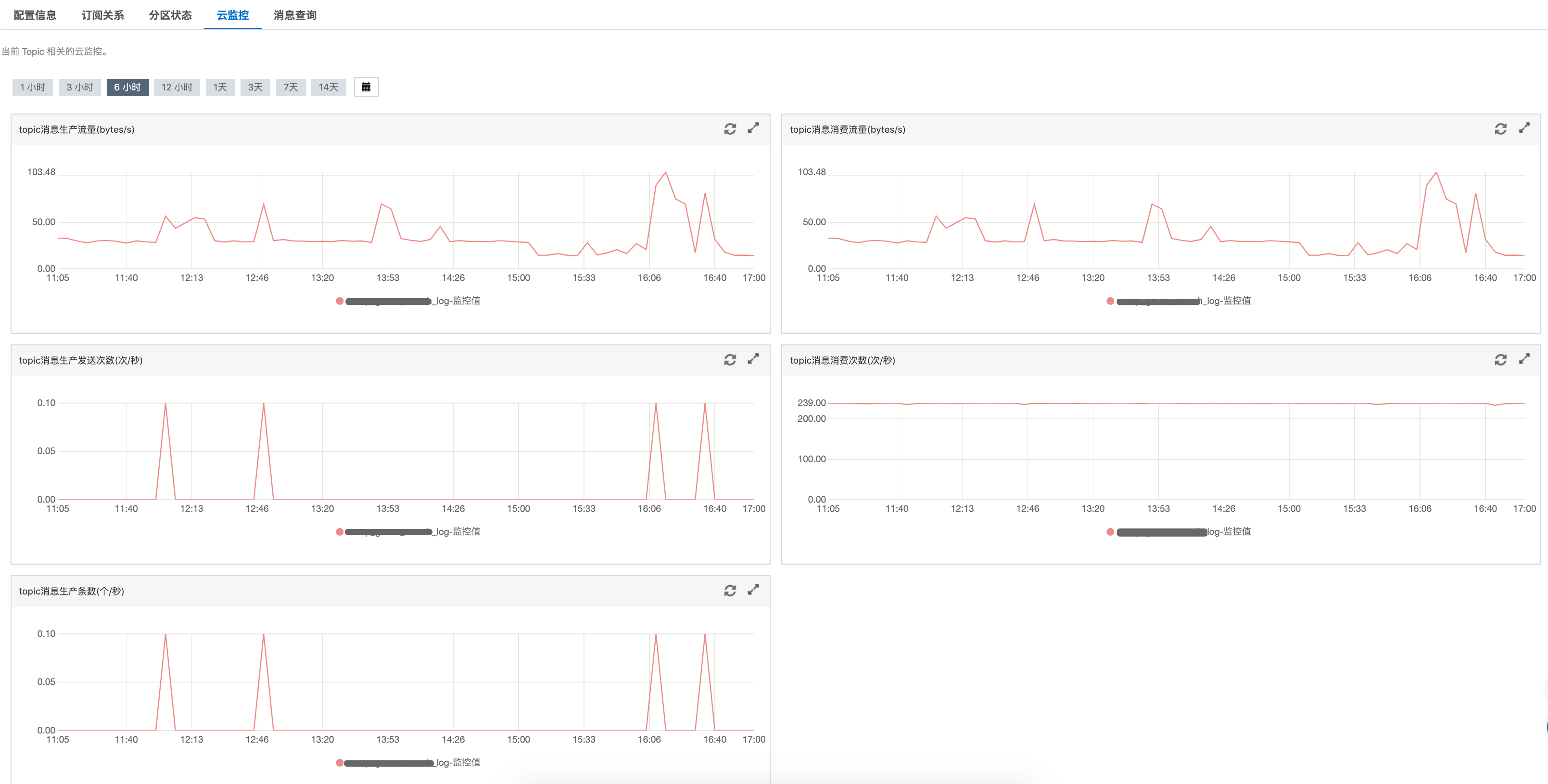Expand topic消息生产条数 chart to fullscreen
The width and height of the screenshot is (1548, 784).
click(753, 590)
